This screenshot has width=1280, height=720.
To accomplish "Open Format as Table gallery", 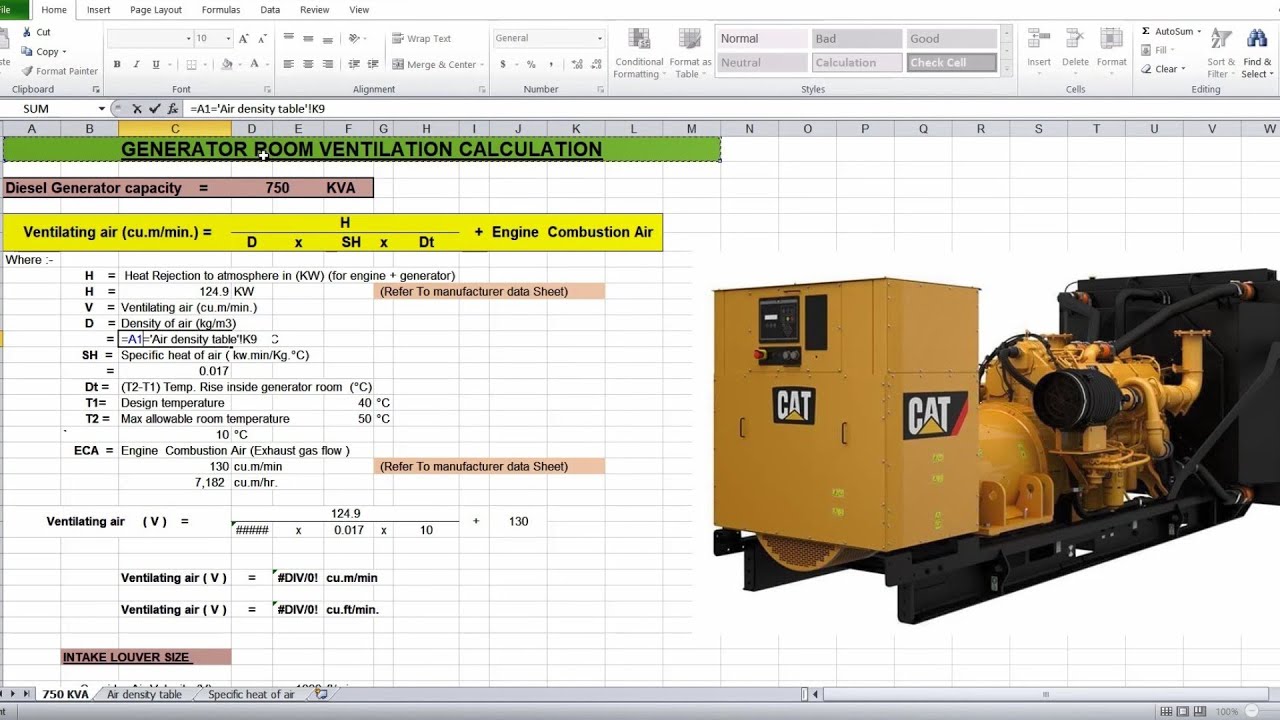I will [x=690, y=53].
